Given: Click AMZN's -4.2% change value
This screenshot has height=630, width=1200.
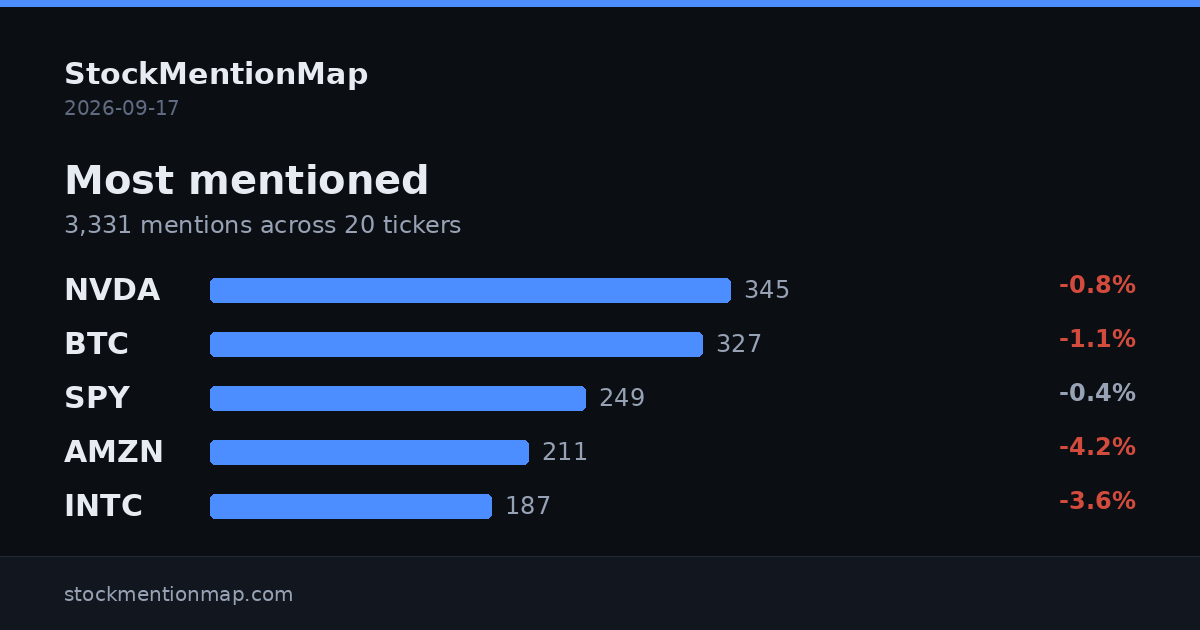Looking at the screenshot, I should point(1097,447).
